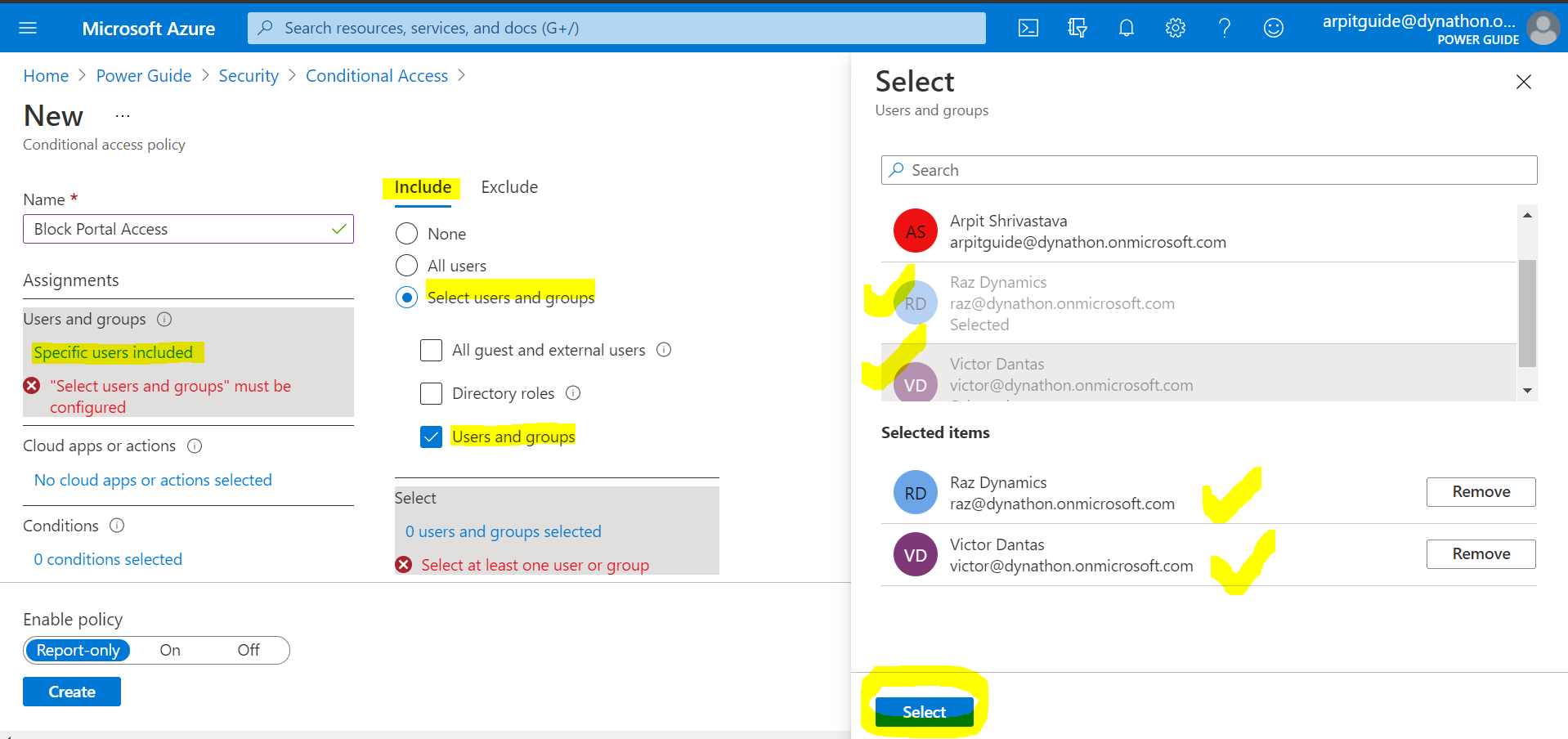Remove Victor Dantas from selected items
Viewport: 1568px width, 739px height.
tap(1481, 554)
